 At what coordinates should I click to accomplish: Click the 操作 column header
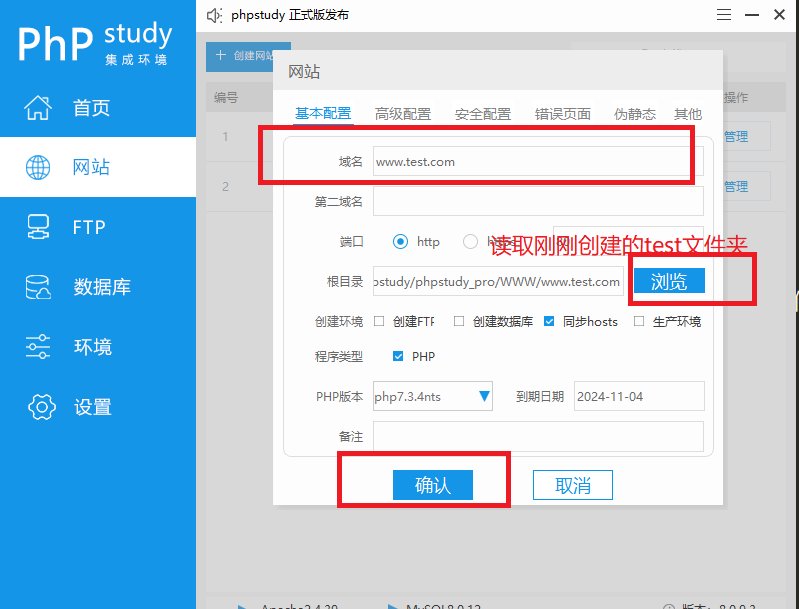[x=736, y=97]
